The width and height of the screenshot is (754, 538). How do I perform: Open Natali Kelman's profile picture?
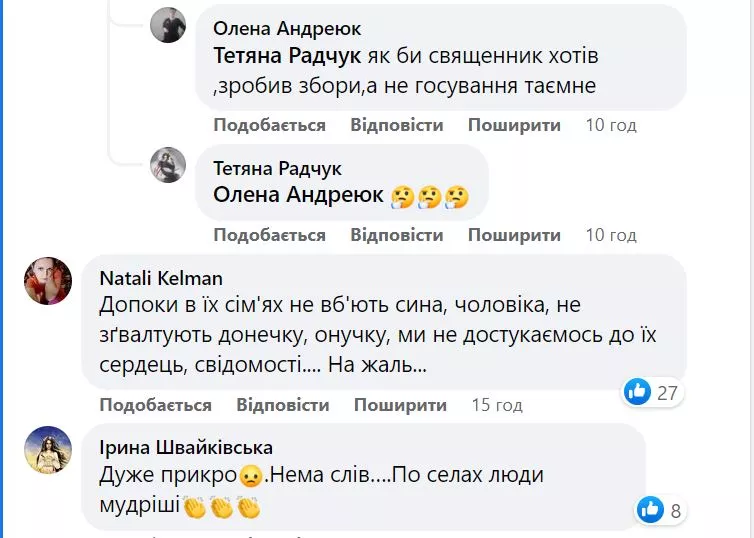pyautogui.click(x=48, y=281)
